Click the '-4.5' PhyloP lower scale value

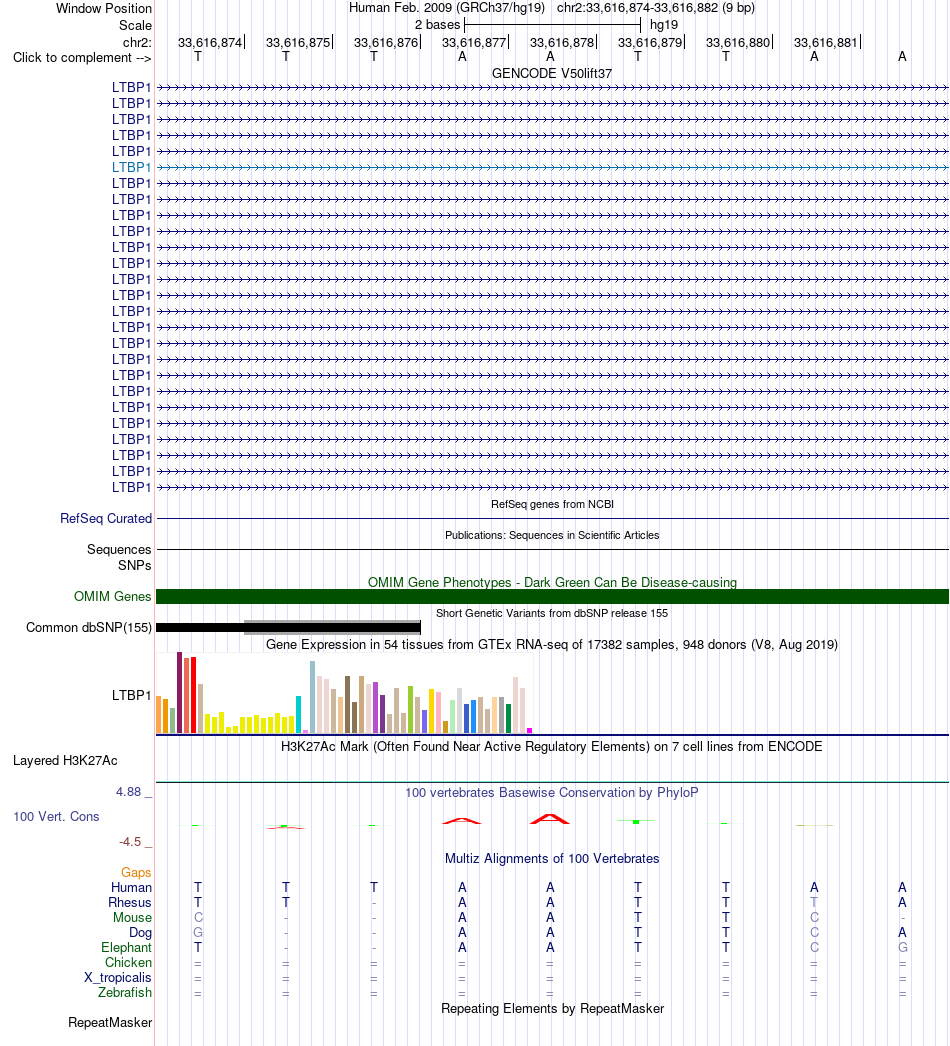[x=130, y=842]
